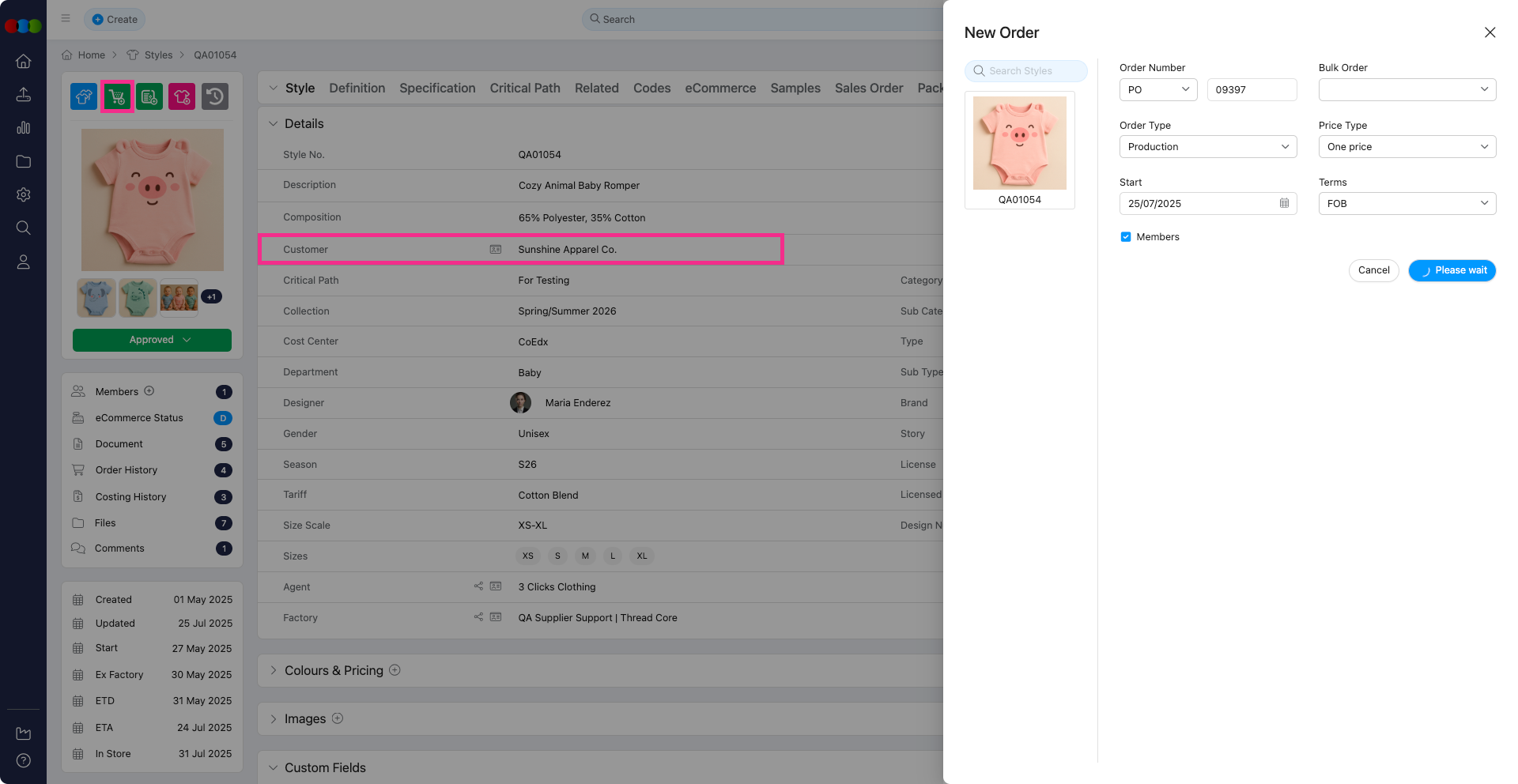The height and width of the screenshot is (784, 1518).
Task: Open the Order Type dropdown
Action: click(x=1207, y=147)
